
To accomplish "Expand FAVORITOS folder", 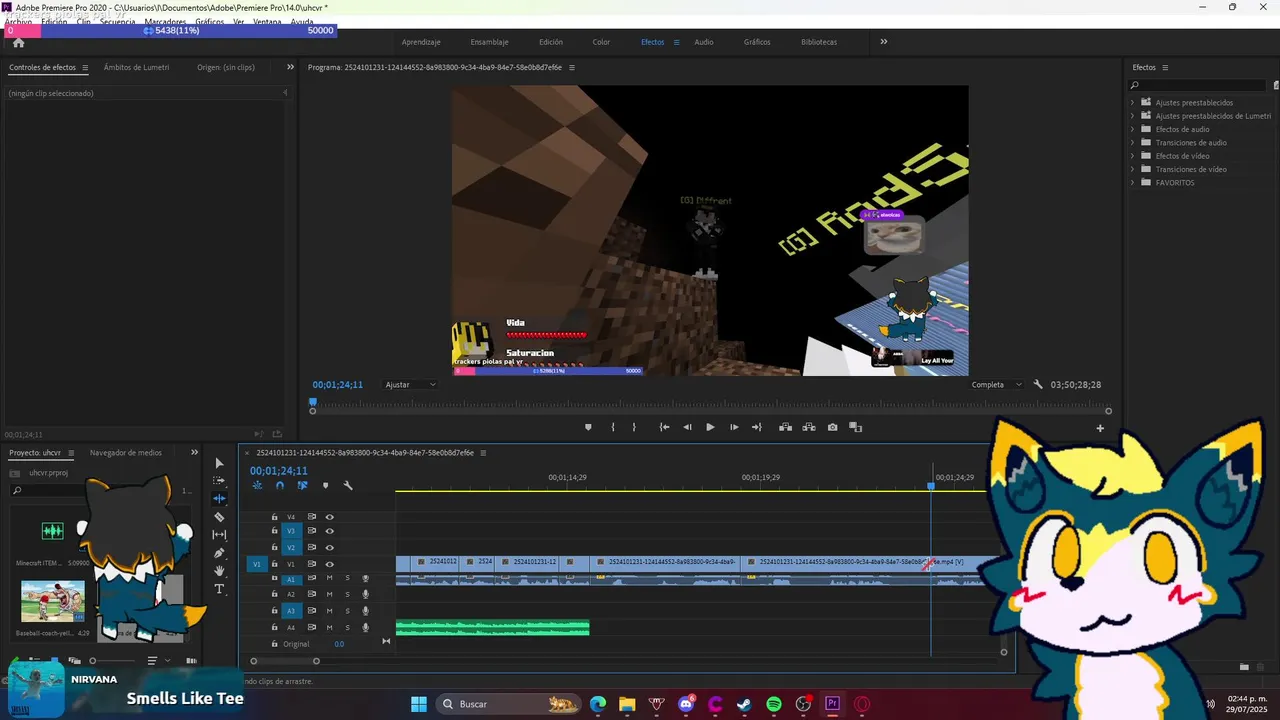I will (1133, 182).
